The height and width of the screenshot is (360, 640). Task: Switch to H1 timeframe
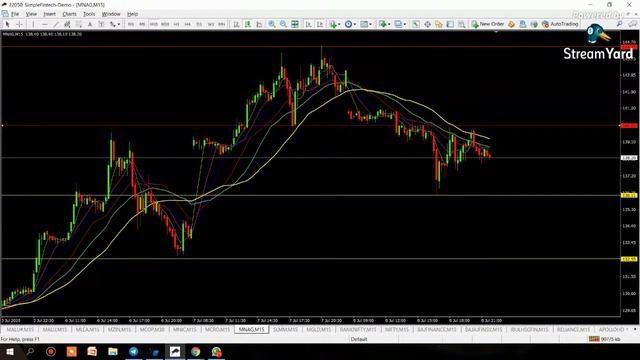click(x=176, y=24)
